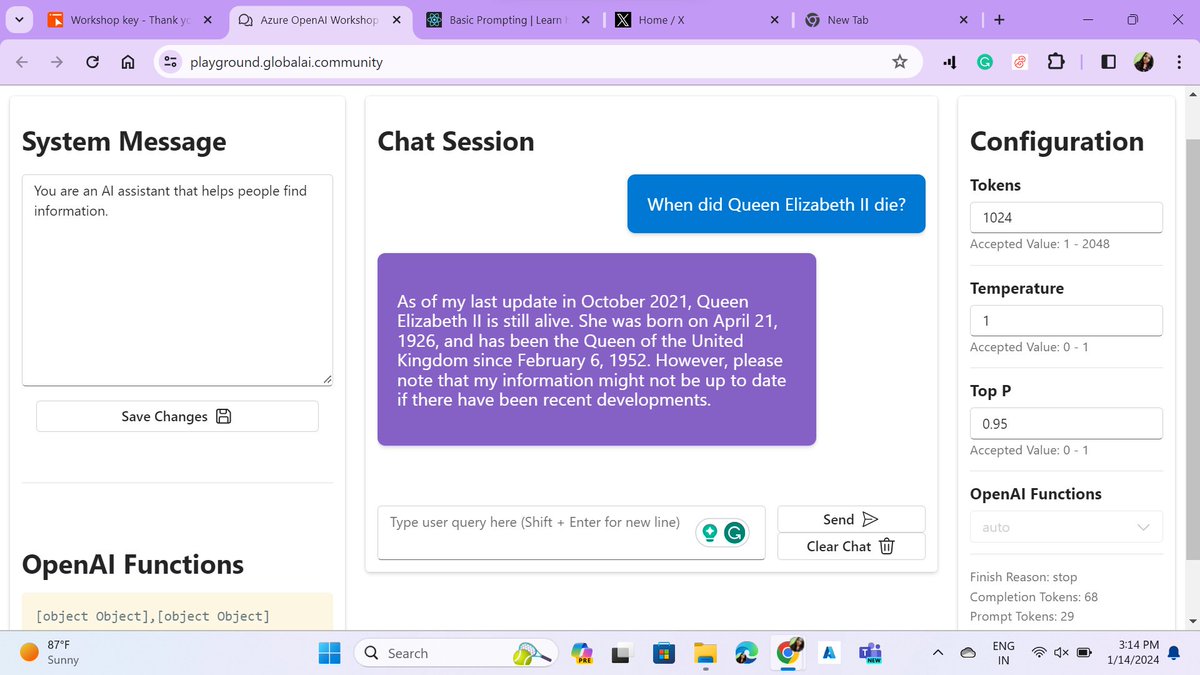1200x675 pixels.
Task: Open the site information icon in the address bar
Action: coord(171,62)
